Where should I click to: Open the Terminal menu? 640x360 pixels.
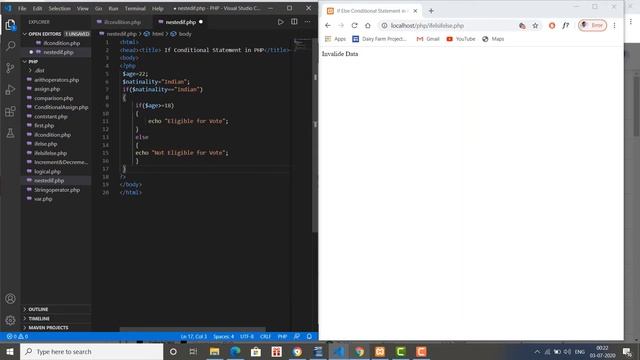point(135,8)
